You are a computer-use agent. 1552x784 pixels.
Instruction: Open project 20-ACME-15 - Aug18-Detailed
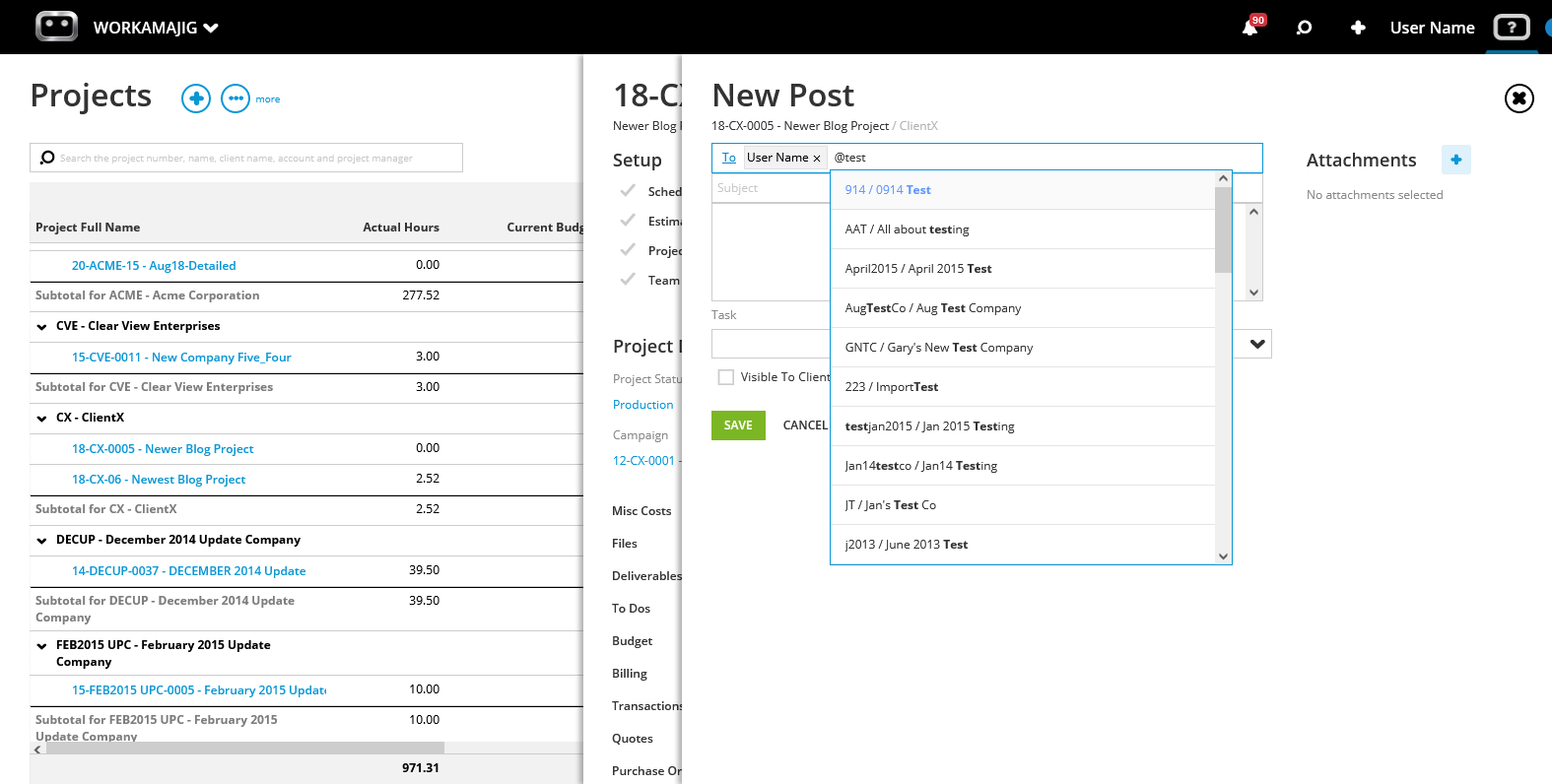pyautogui.click(x=154, y=266)
